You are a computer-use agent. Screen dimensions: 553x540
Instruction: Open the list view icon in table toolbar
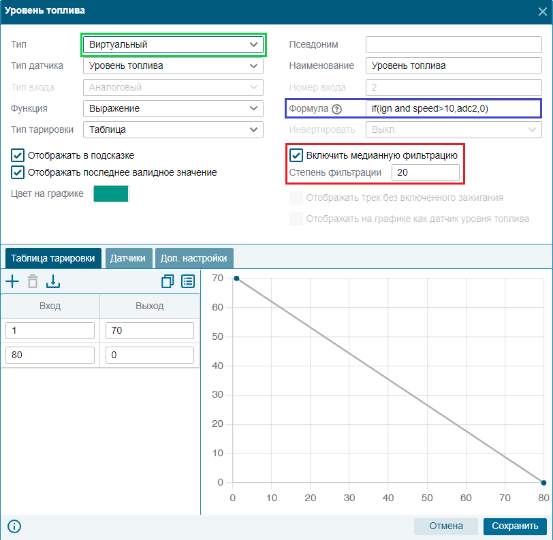[188, 281]
